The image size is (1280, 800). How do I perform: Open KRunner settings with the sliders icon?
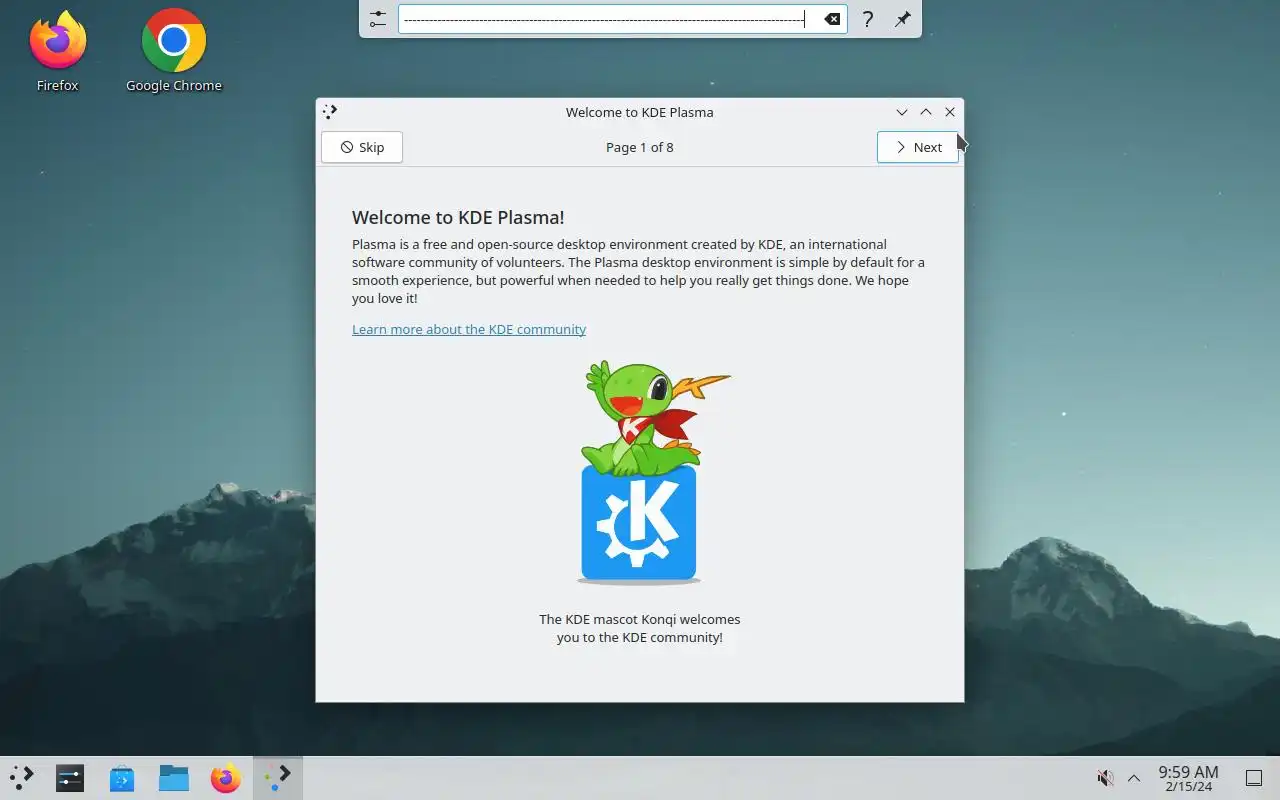pyautogui.click(x=377, y=19)
